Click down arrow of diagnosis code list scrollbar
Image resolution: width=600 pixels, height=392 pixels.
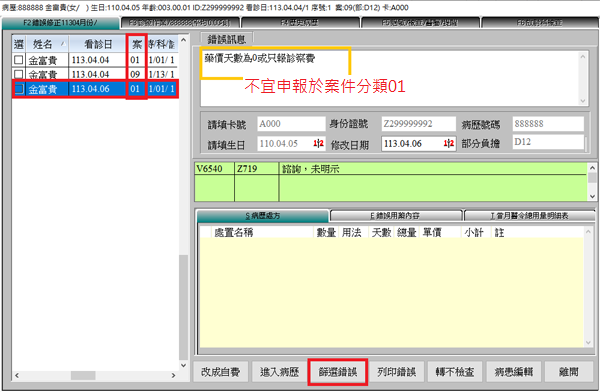coord(592,196)
